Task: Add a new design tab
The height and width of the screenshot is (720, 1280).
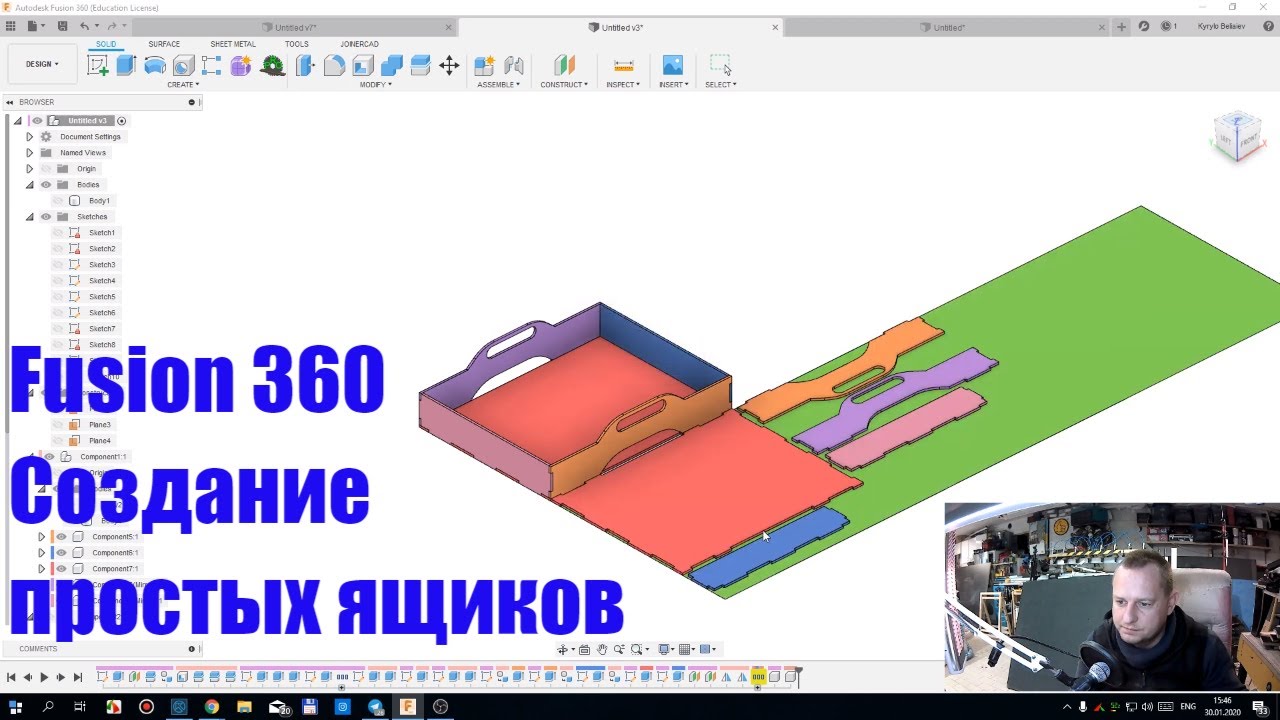Action: pos(1121,27)
